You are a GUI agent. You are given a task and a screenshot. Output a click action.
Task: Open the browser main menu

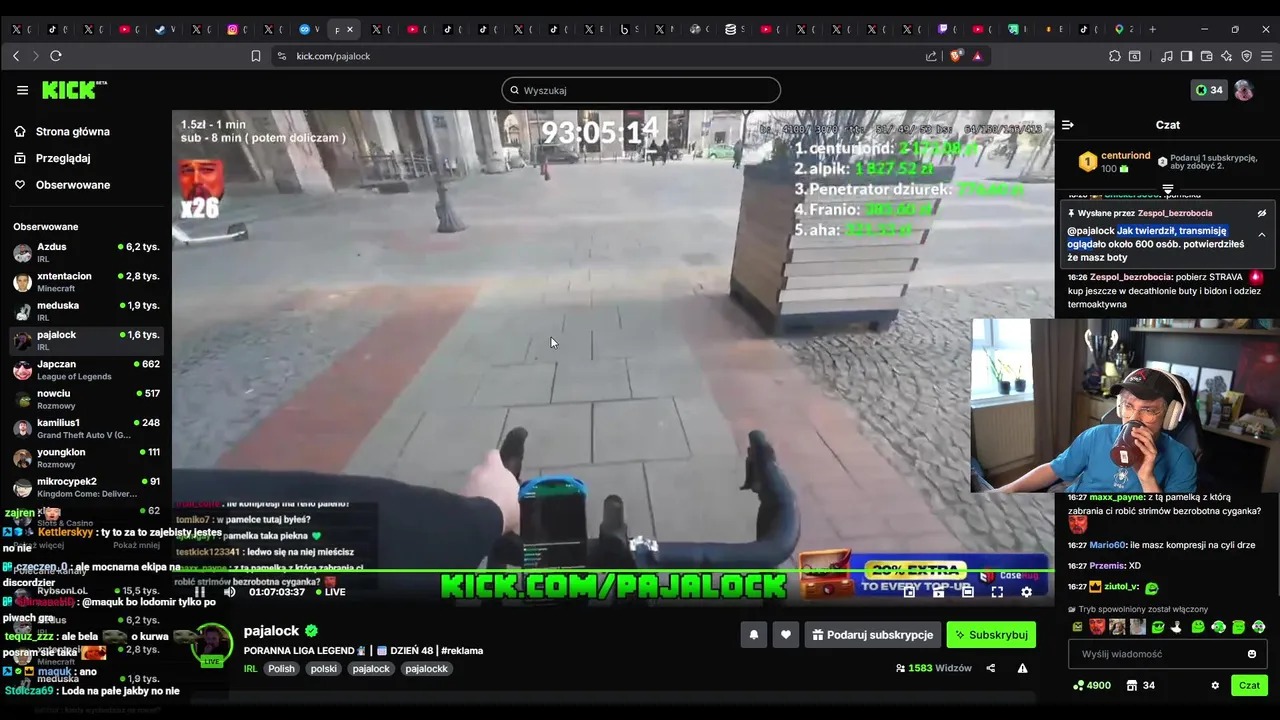[1266, 56]
